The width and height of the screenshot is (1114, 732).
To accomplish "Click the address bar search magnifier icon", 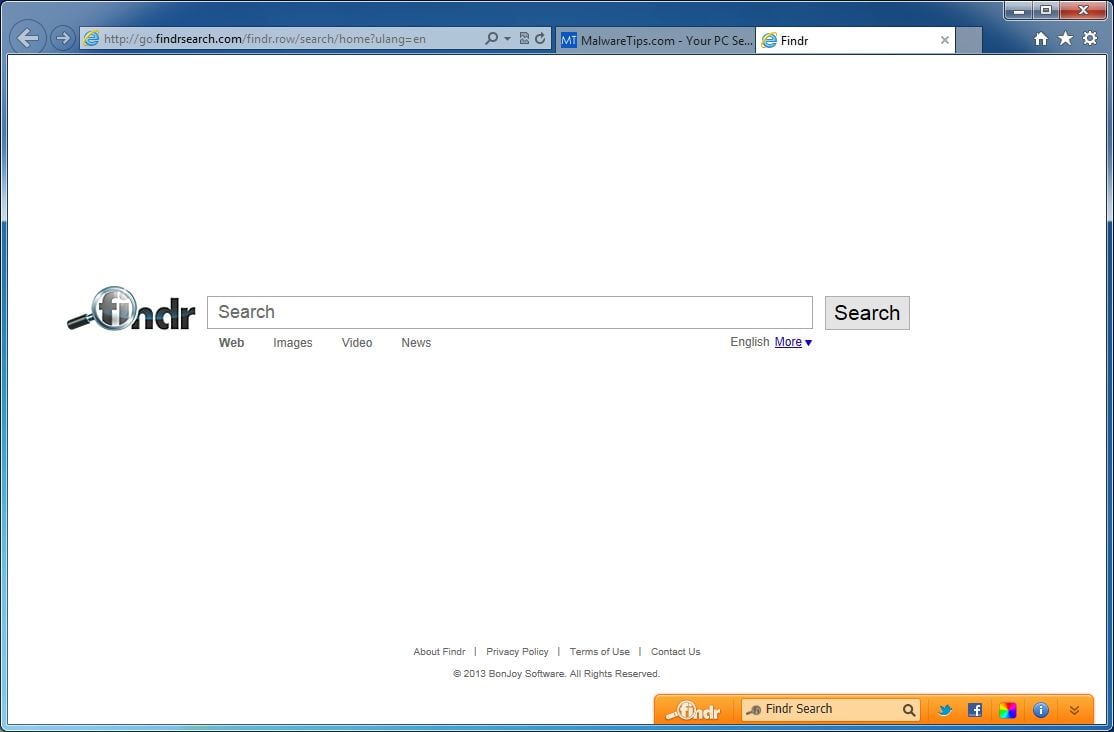I will coord(491,38).
